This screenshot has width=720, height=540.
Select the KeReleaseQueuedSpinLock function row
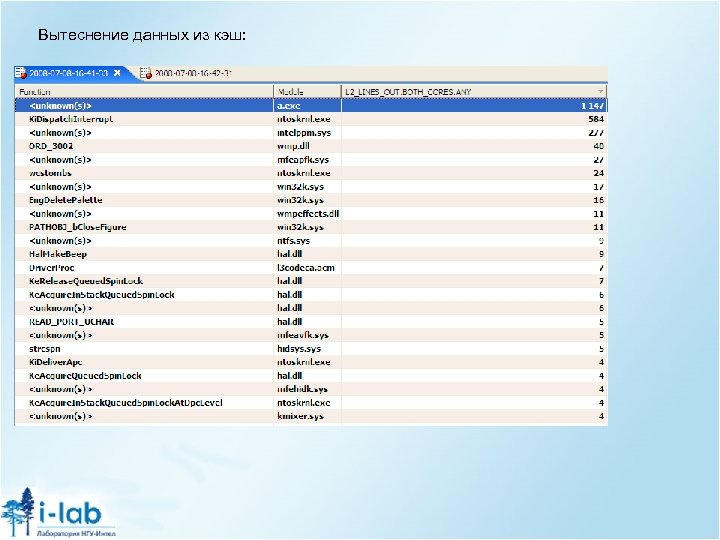point(311,281)
